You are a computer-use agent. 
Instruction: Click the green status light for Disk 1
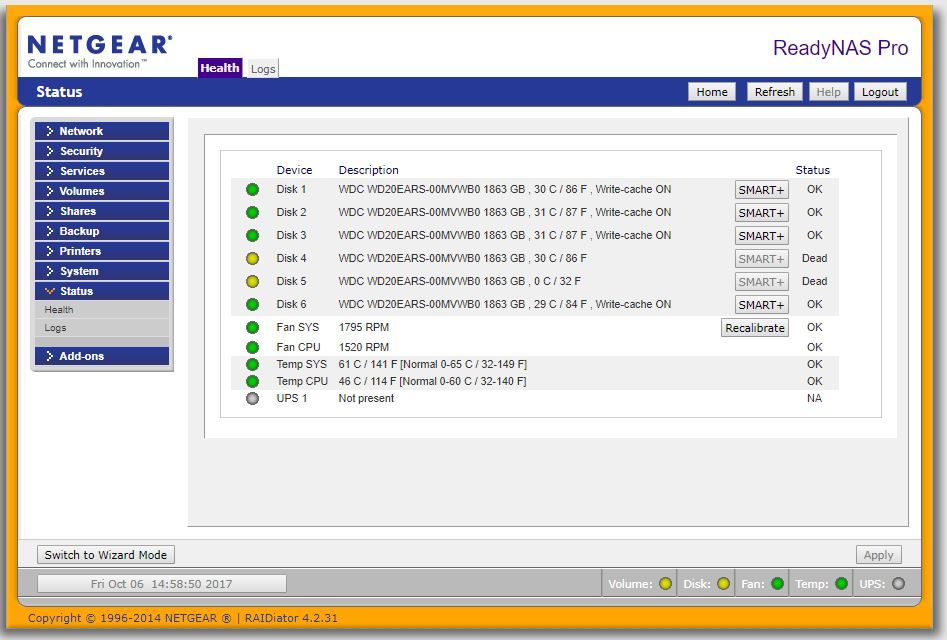pyautogui.click(x=252, y=190)
